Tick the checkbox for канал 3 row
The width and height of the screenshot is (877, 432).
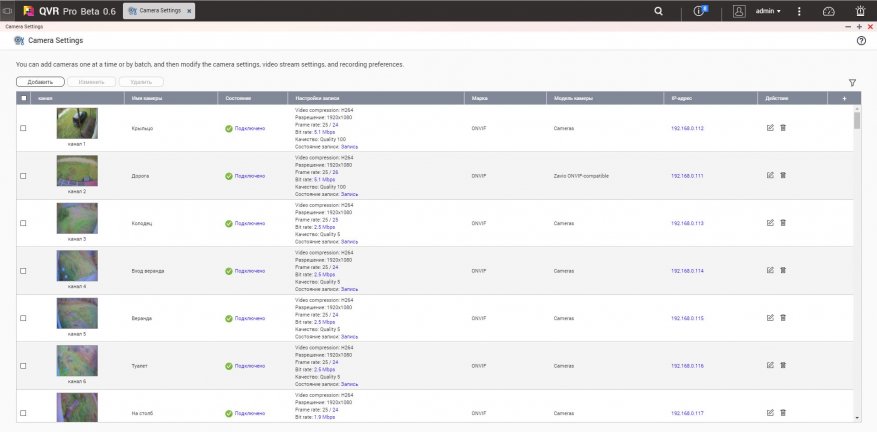(x=23, y=223)
